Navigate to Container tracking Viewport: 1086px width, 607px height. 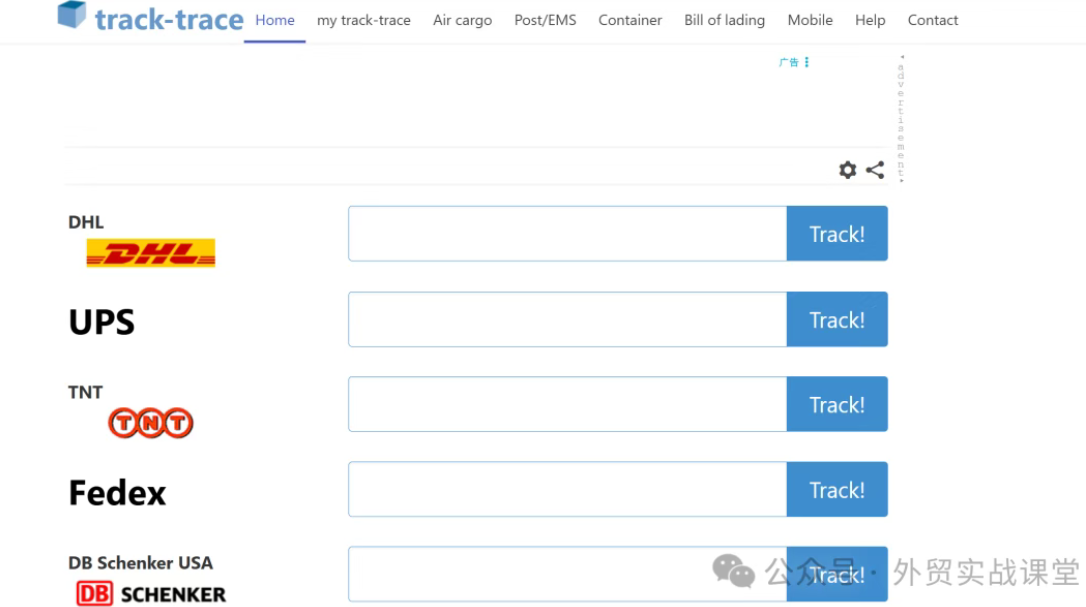tap(630, 20)
